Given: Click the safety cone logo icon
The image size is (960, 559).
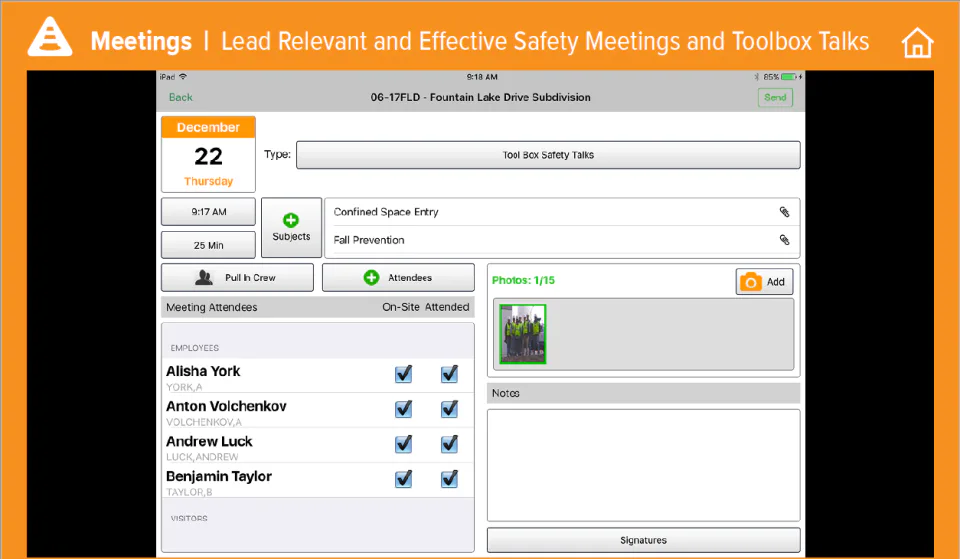Looking at the screenshot, I should (50, 37).
